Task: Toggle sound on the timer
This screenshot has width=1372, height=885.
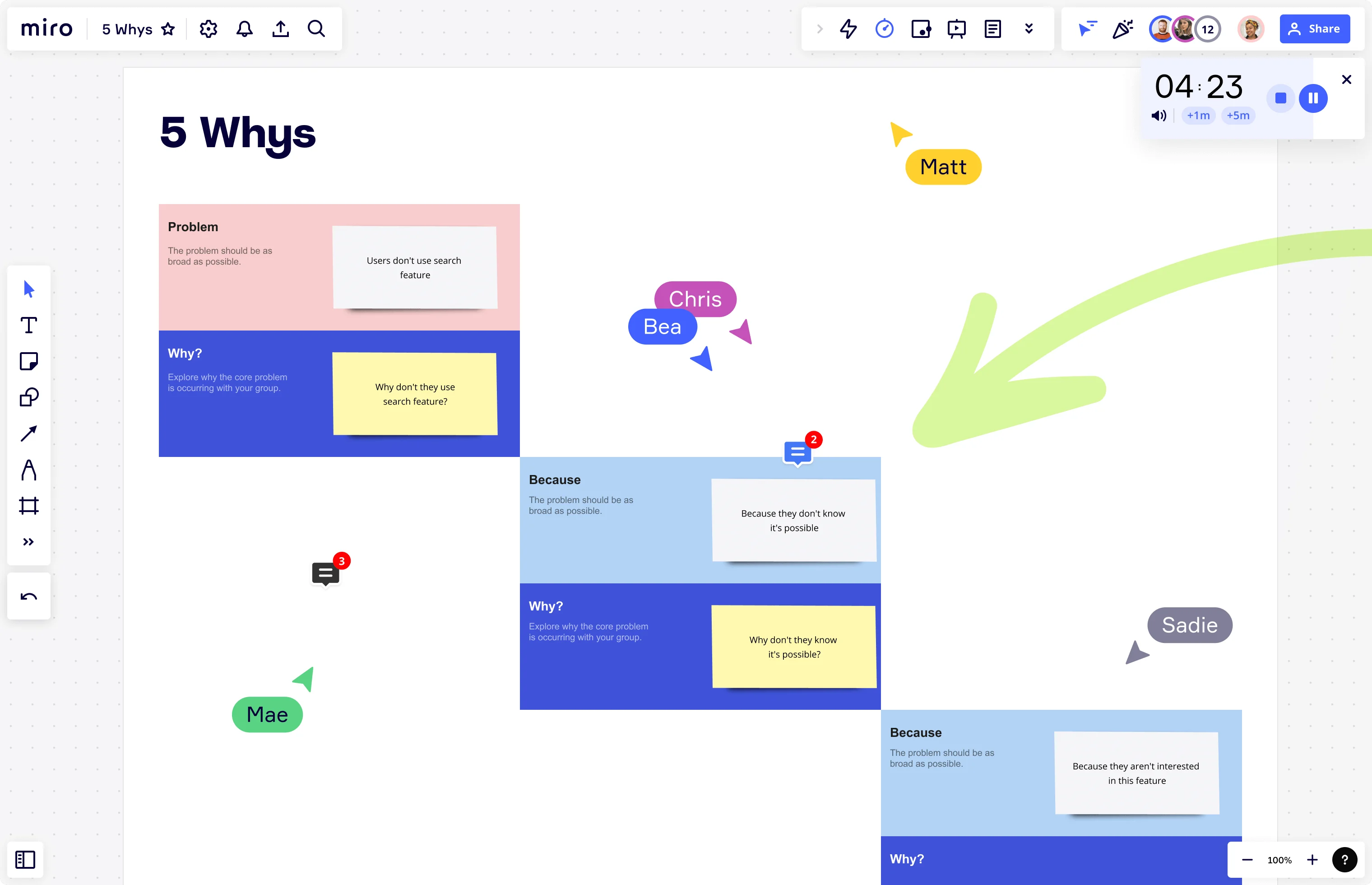Action: click(x=1159, y=116)
